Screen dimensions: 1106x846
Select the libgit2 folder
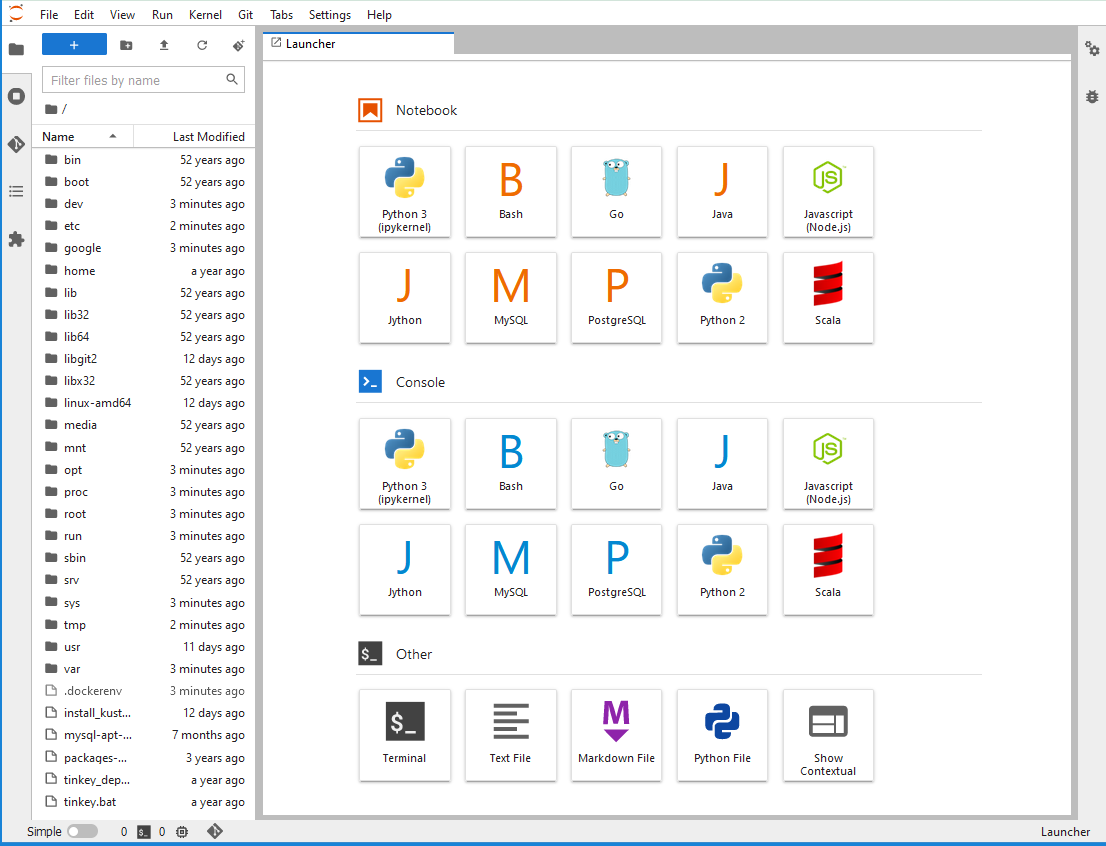[x=144, y=359]
